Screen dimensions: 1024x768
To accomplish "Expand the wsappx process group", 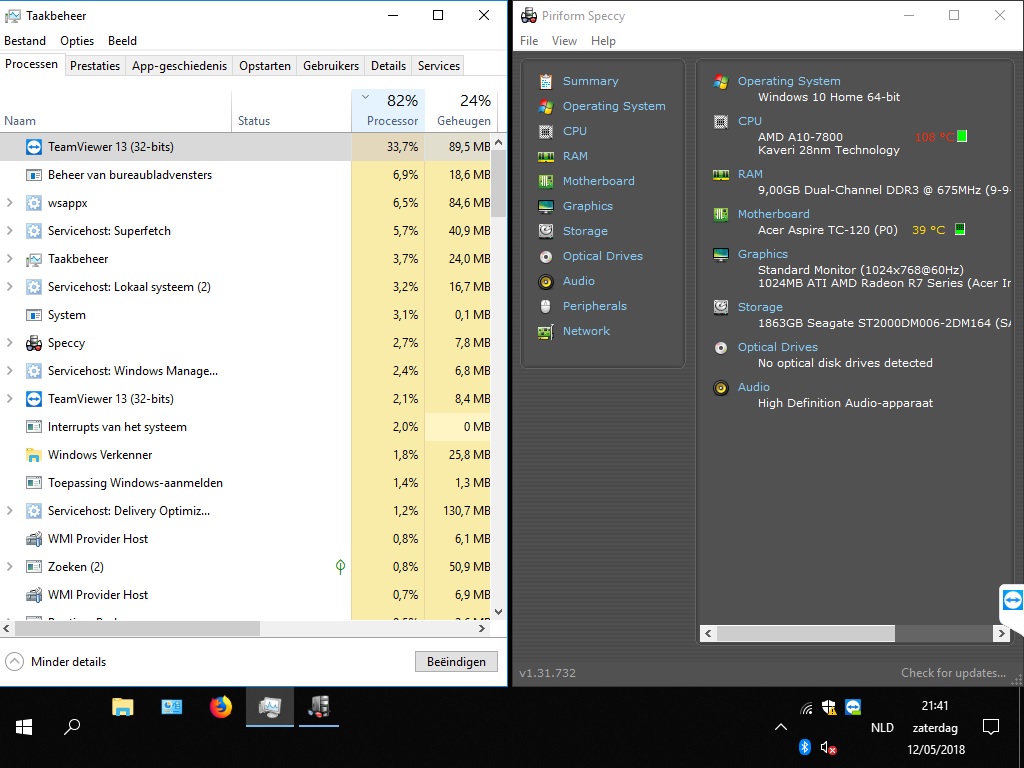I will tap(10, 202).
